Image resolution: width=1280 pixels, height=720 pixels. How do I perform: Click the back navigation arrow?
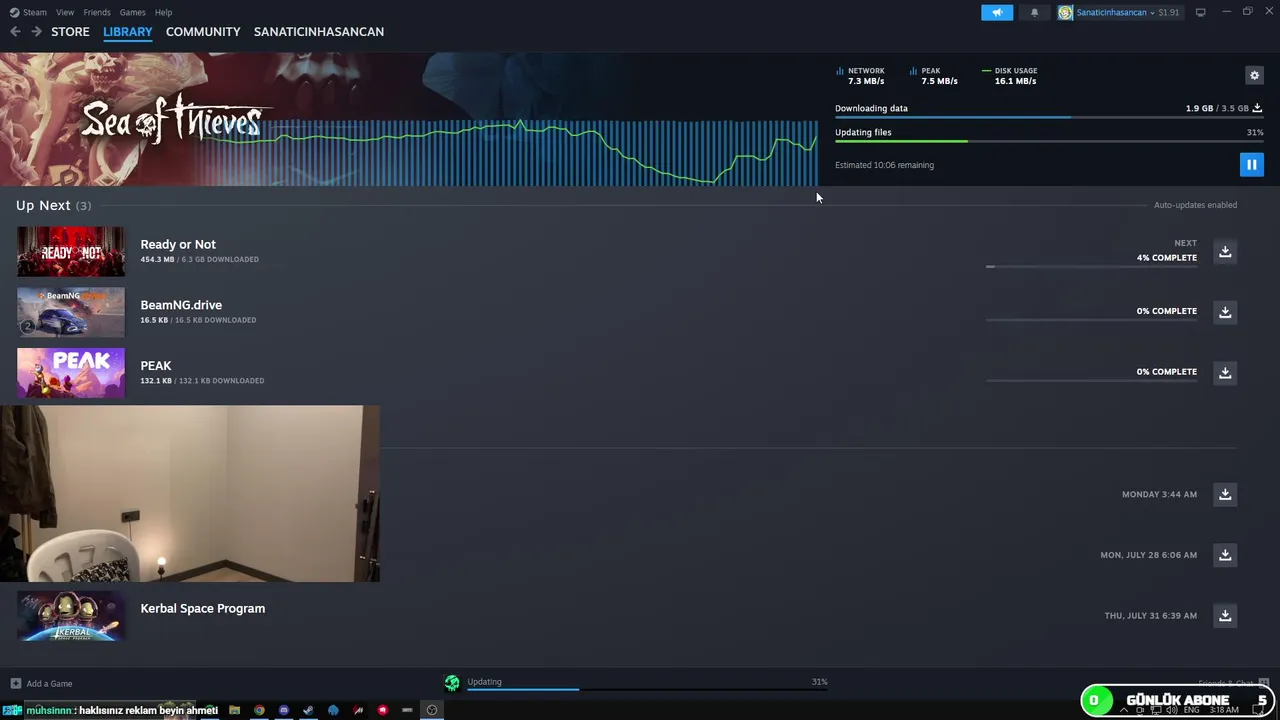15,32
